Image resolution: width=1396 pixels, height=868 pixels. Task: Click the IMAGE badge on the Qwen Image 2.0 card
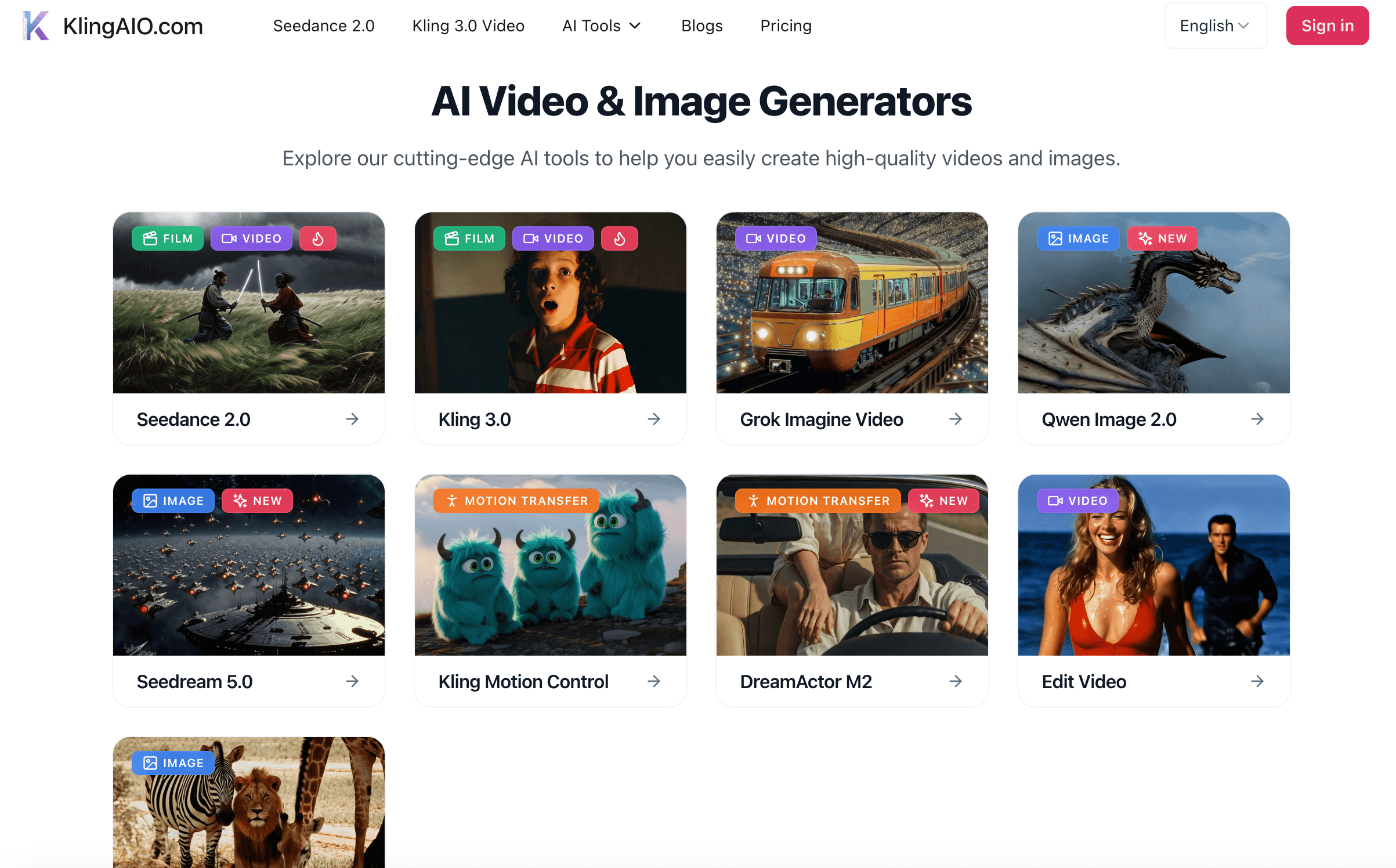pyautogui.click(x=1077, y=238)
